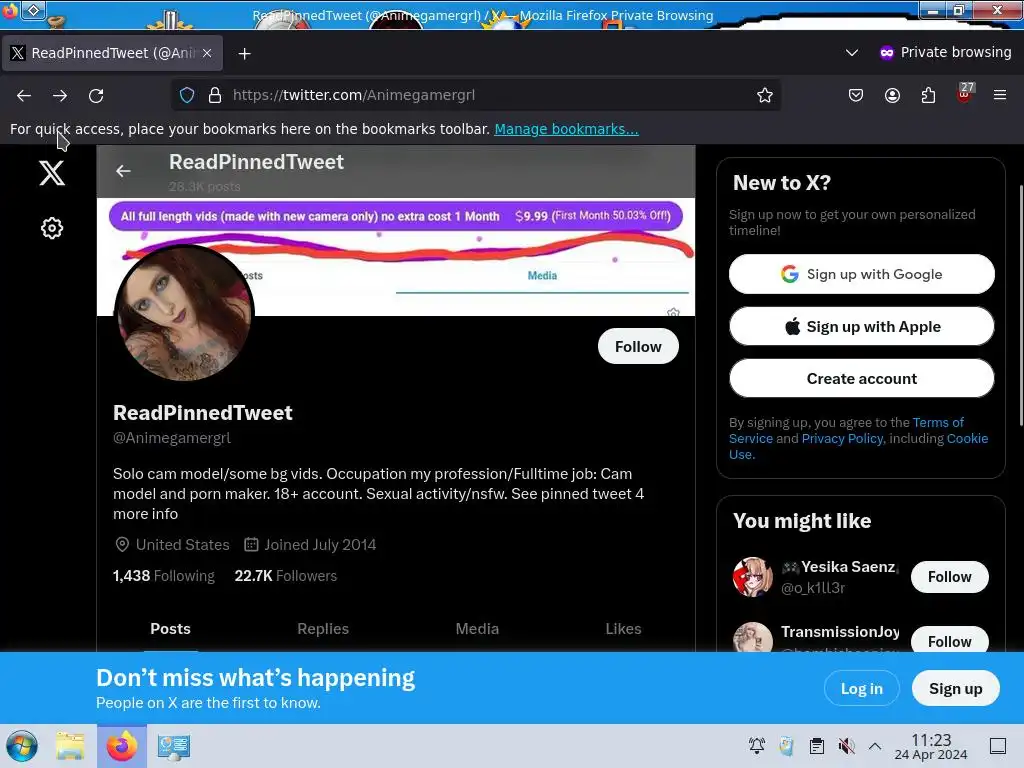
Task: Open the clipboard tray icon
Action: point(816,746)
